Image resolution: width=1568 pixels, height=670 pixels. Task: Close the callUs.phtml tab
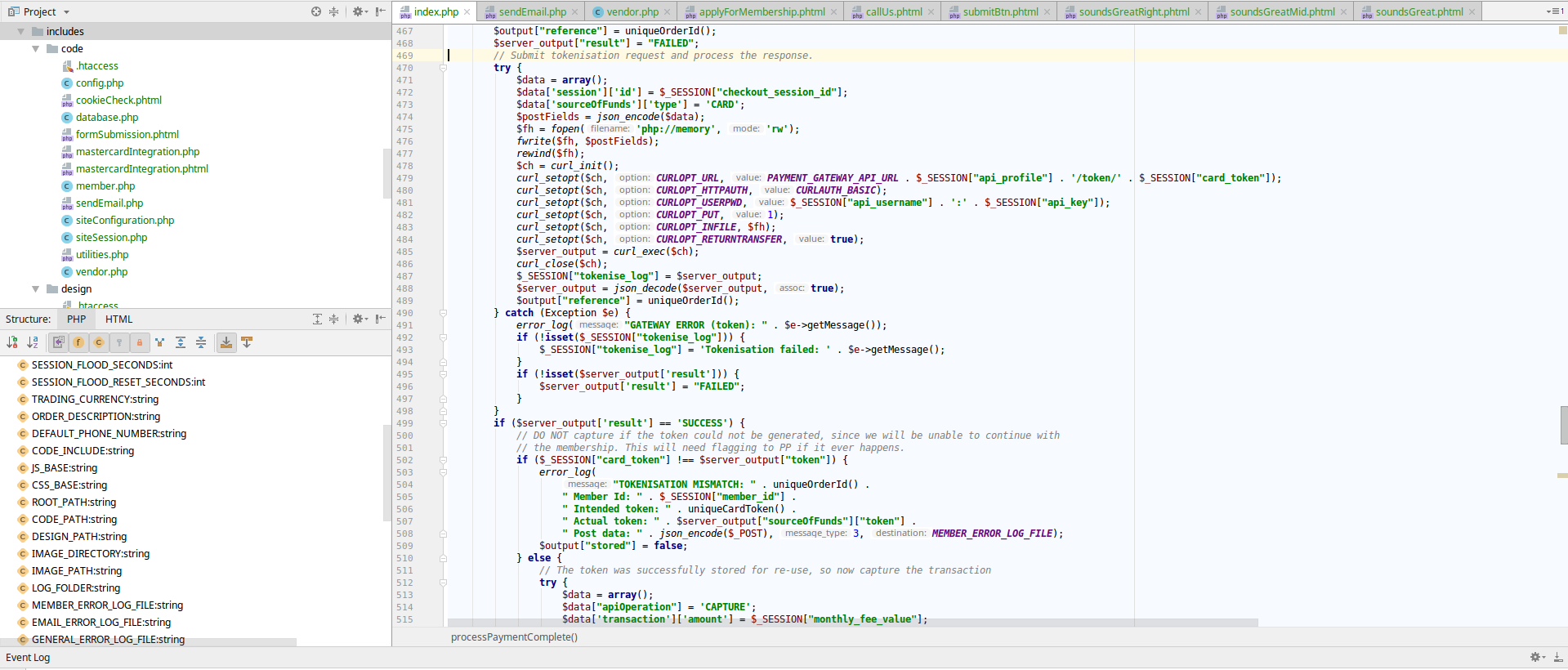[931, 12]
